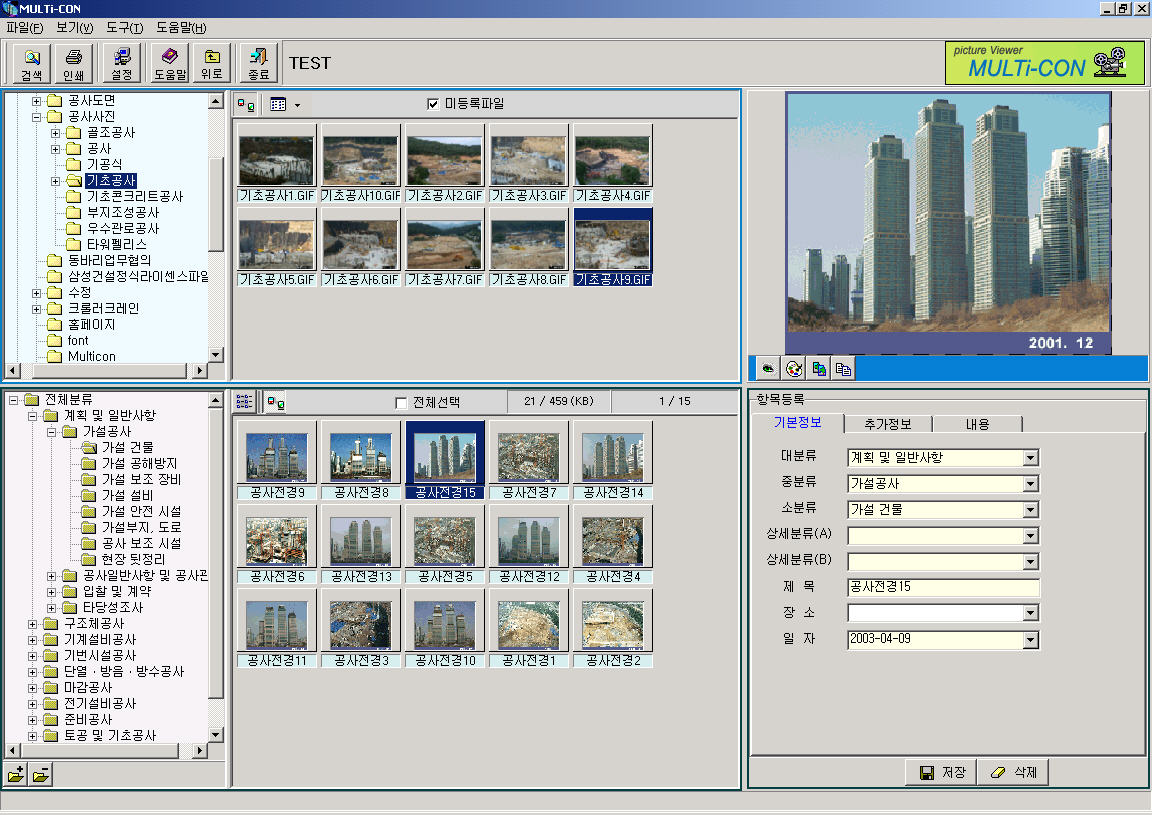Click the 종료 (Exit) door icon
Viewport: 1152px width, 815px height.
pos(259,63)
